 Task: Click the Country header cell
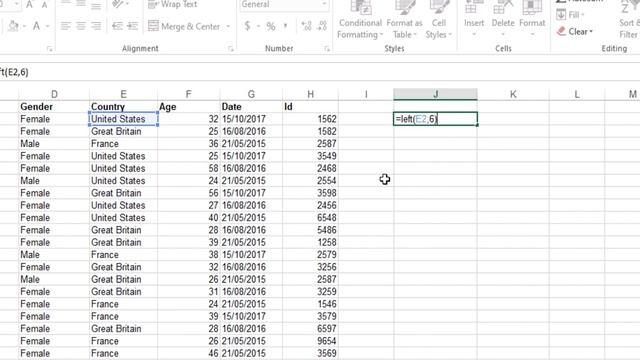tap(123, 107)
